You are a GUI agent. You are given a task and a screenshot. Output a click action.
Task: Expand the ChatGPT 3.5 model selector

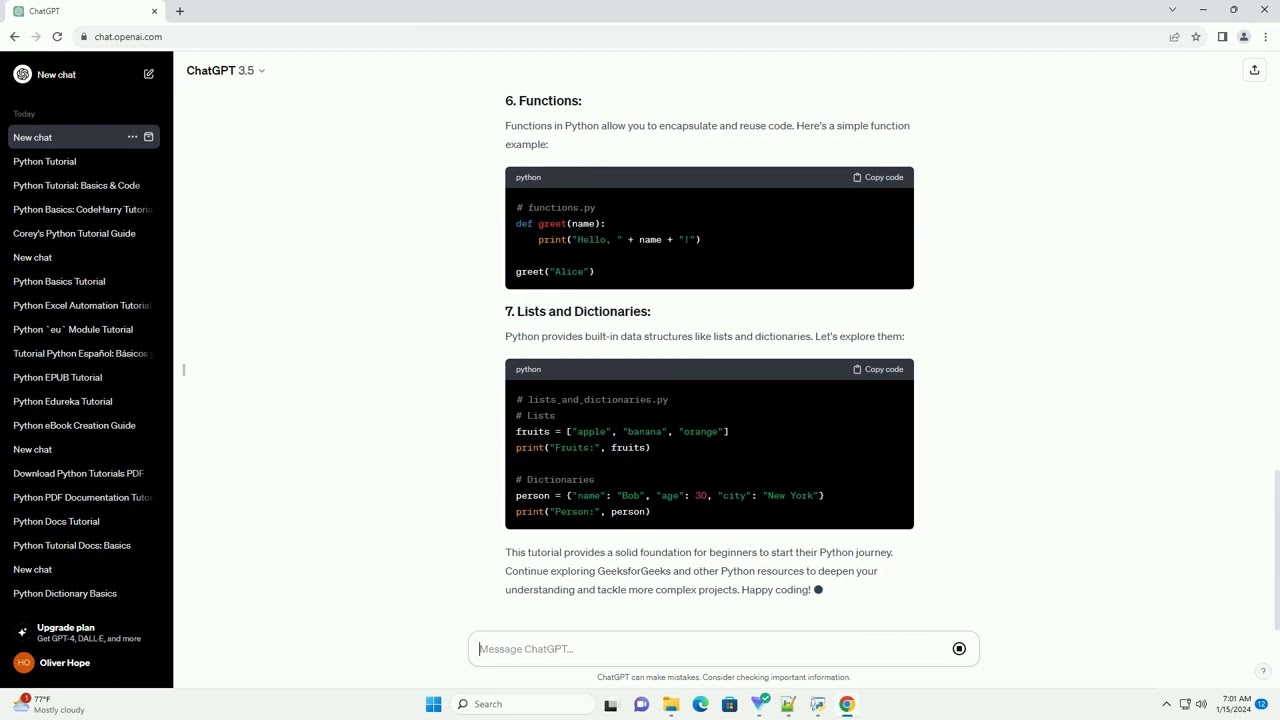(x=226, y=70)
